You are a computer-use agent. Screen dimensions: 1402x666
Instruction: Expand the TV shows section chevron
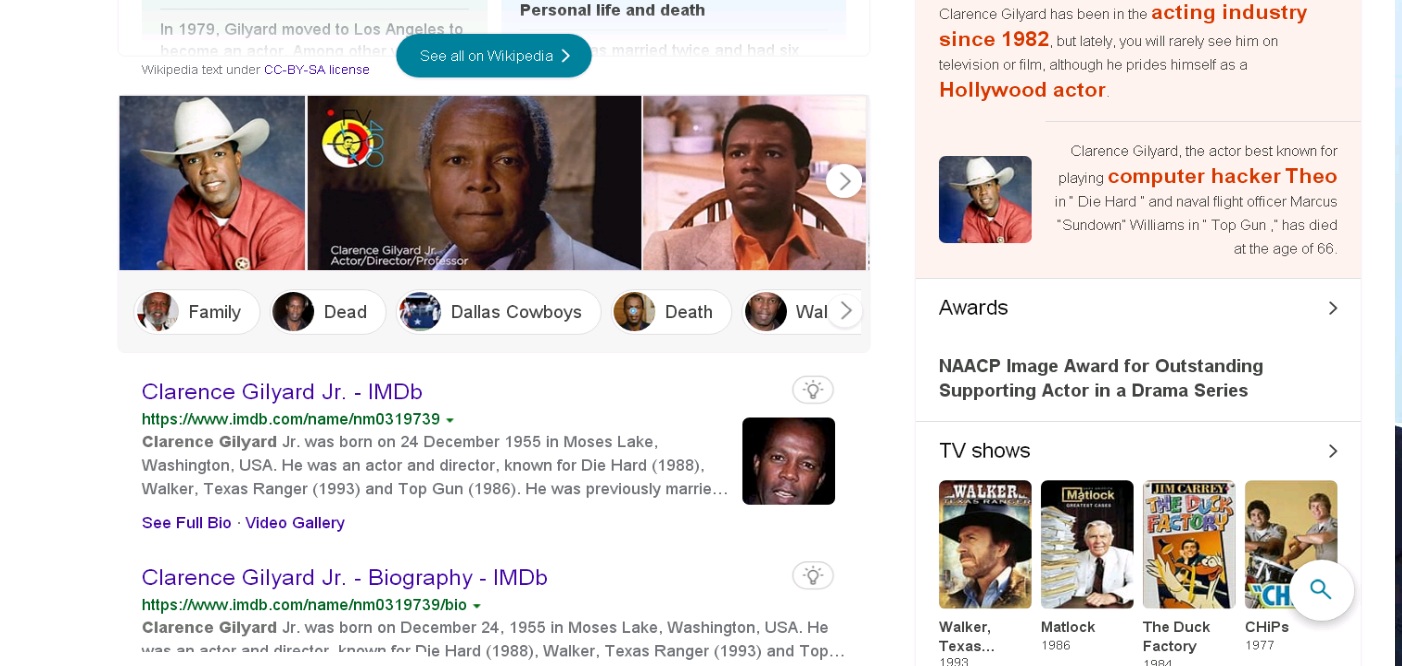coord(1332,451)
